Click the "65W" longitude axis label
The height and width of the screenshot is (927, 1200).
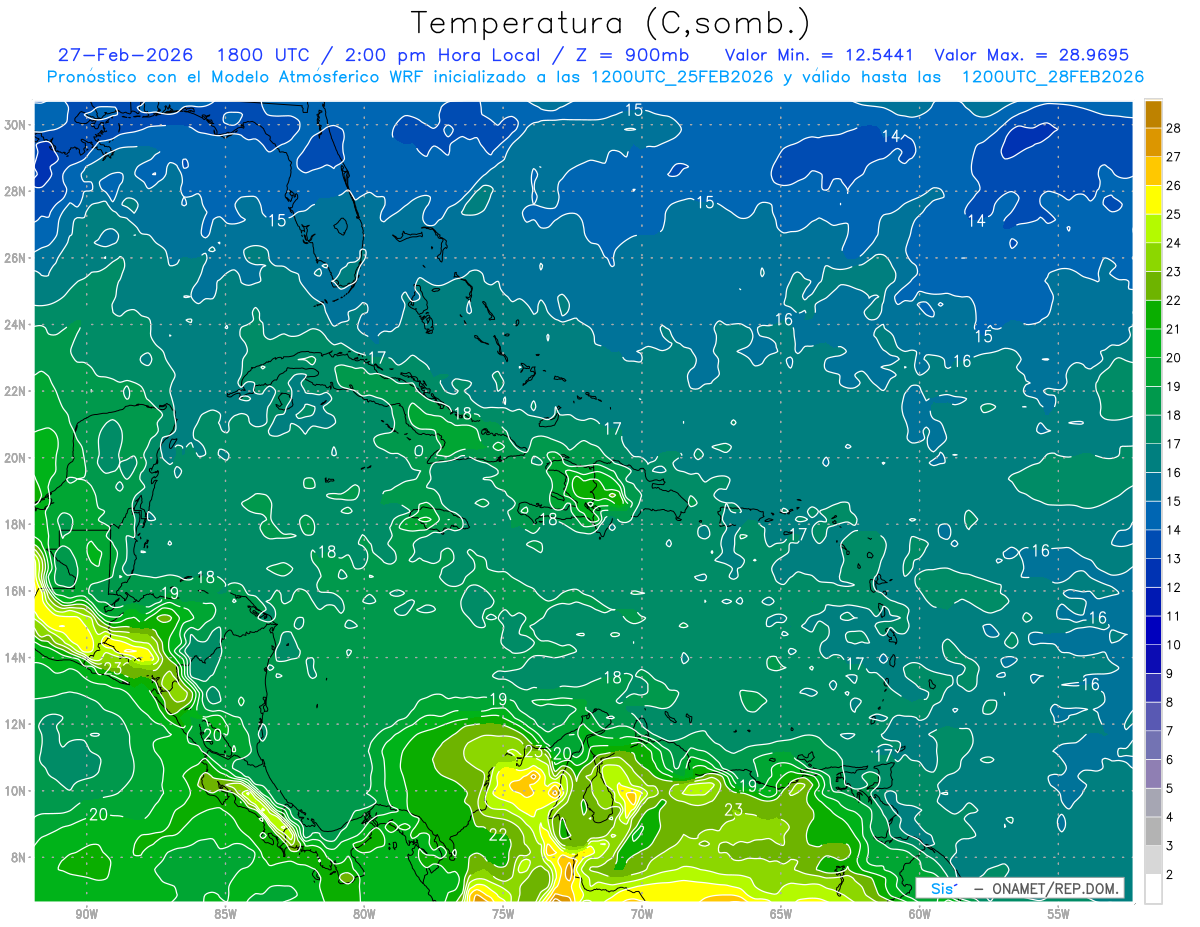coord(781,914)
